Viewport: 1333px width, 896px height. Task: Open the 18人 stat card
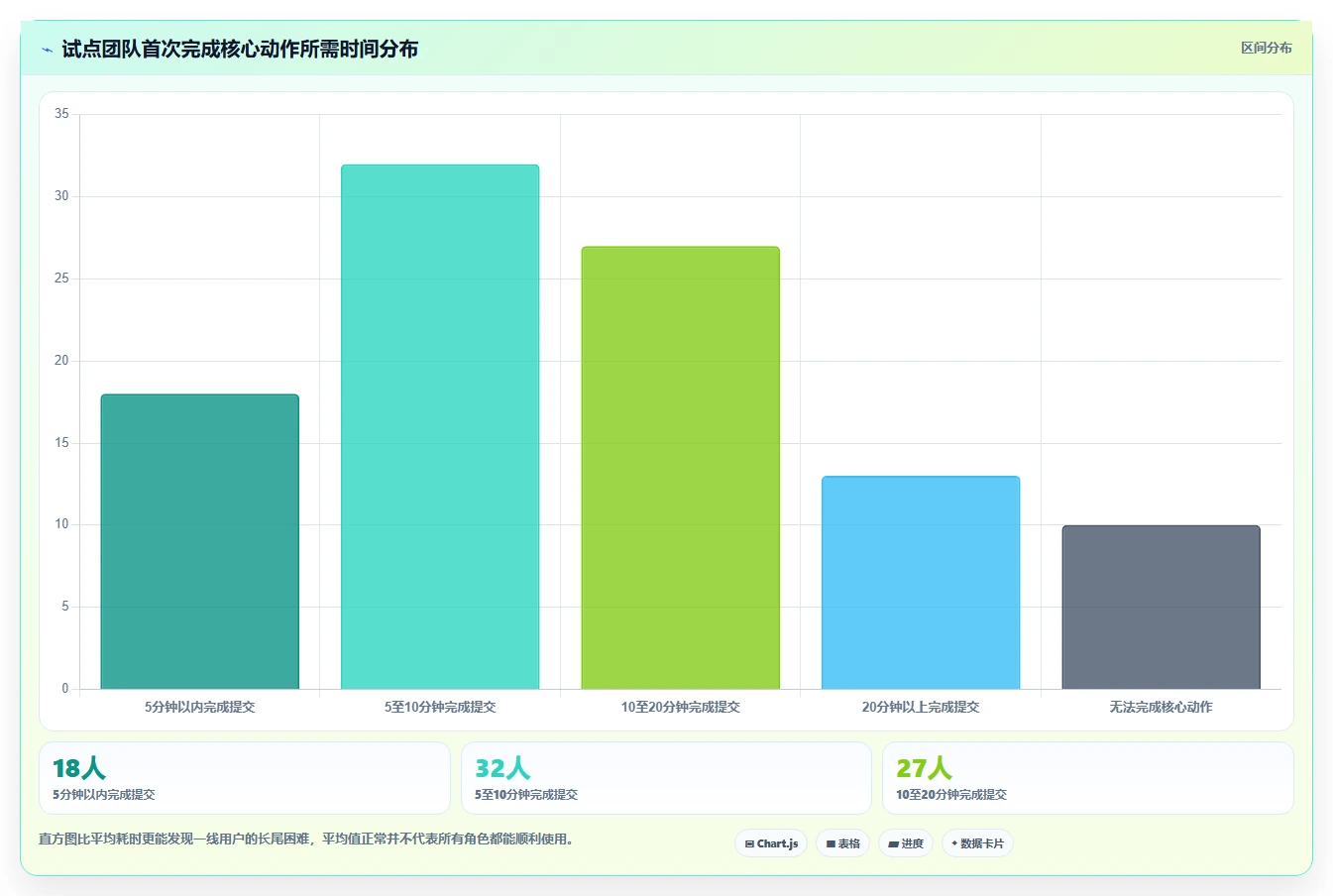point(244,778)
